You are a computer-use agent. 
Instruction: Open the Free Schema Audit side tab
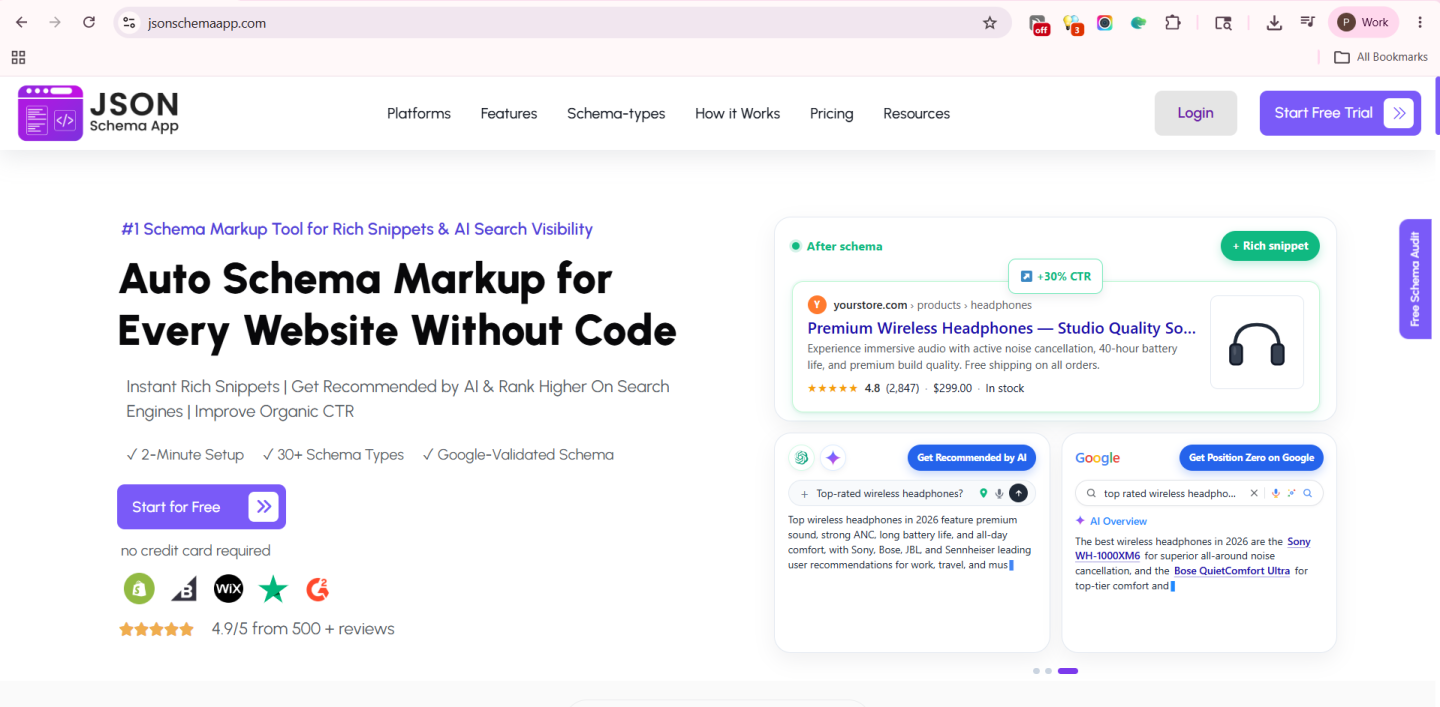point(1415,279)
